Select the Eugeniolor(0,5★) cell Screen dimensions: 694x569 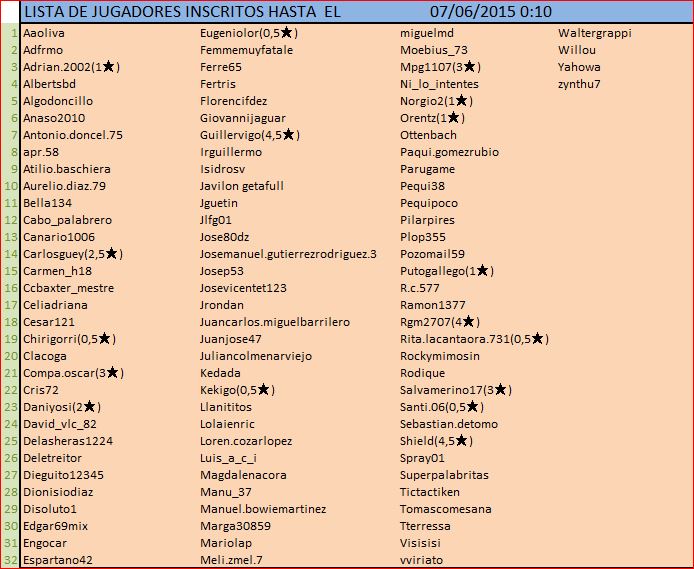(249, 33)
